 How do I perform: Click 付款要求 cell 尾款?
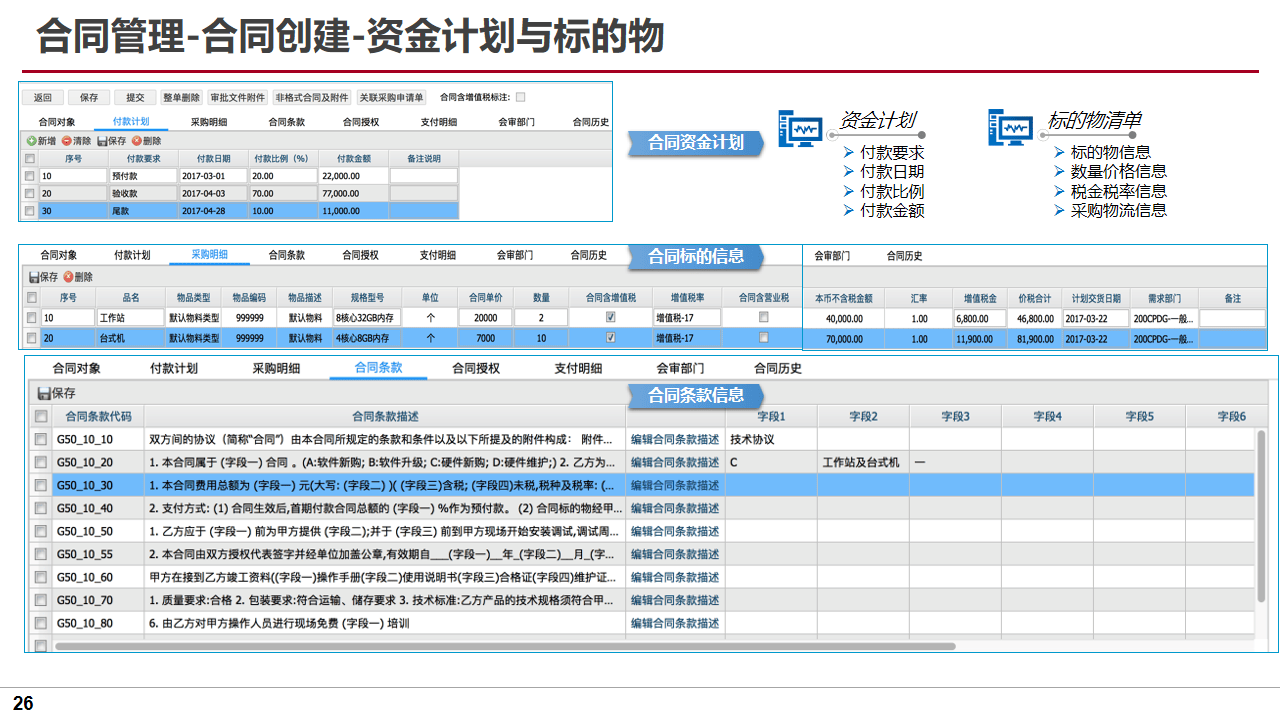143,211
